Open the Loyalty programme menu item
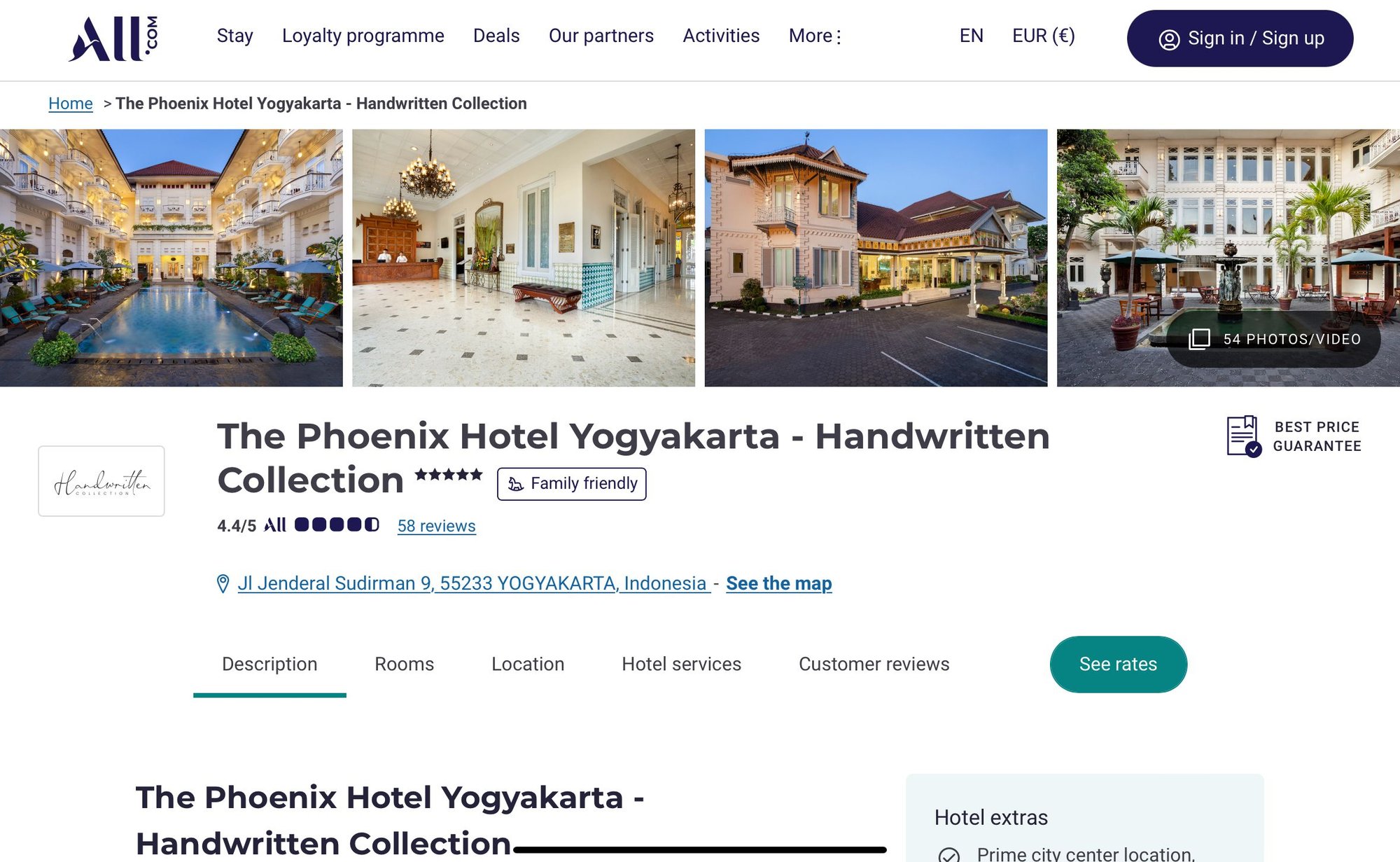 click(363, 36)
